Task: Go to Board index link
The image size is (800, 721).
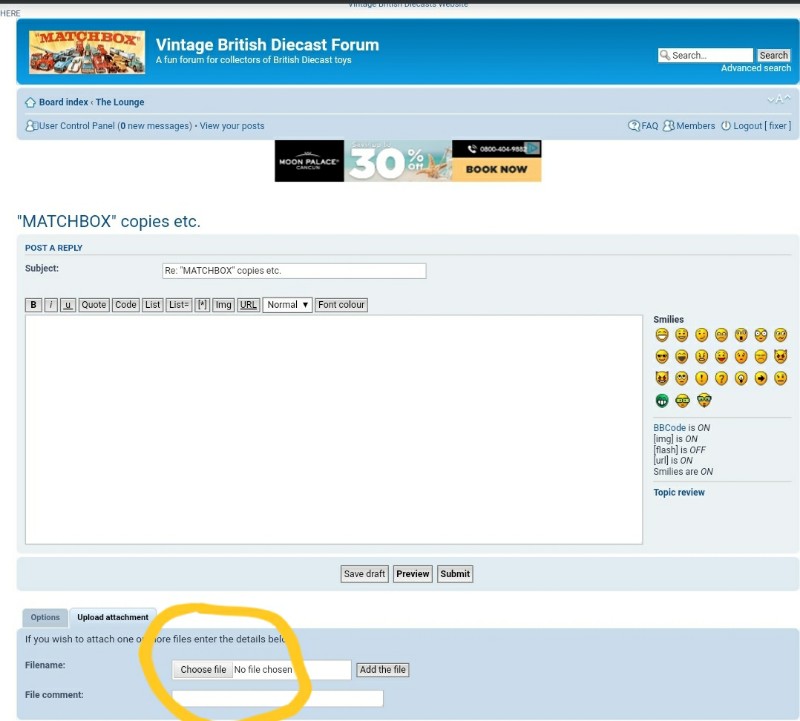Action: (63, 102)
